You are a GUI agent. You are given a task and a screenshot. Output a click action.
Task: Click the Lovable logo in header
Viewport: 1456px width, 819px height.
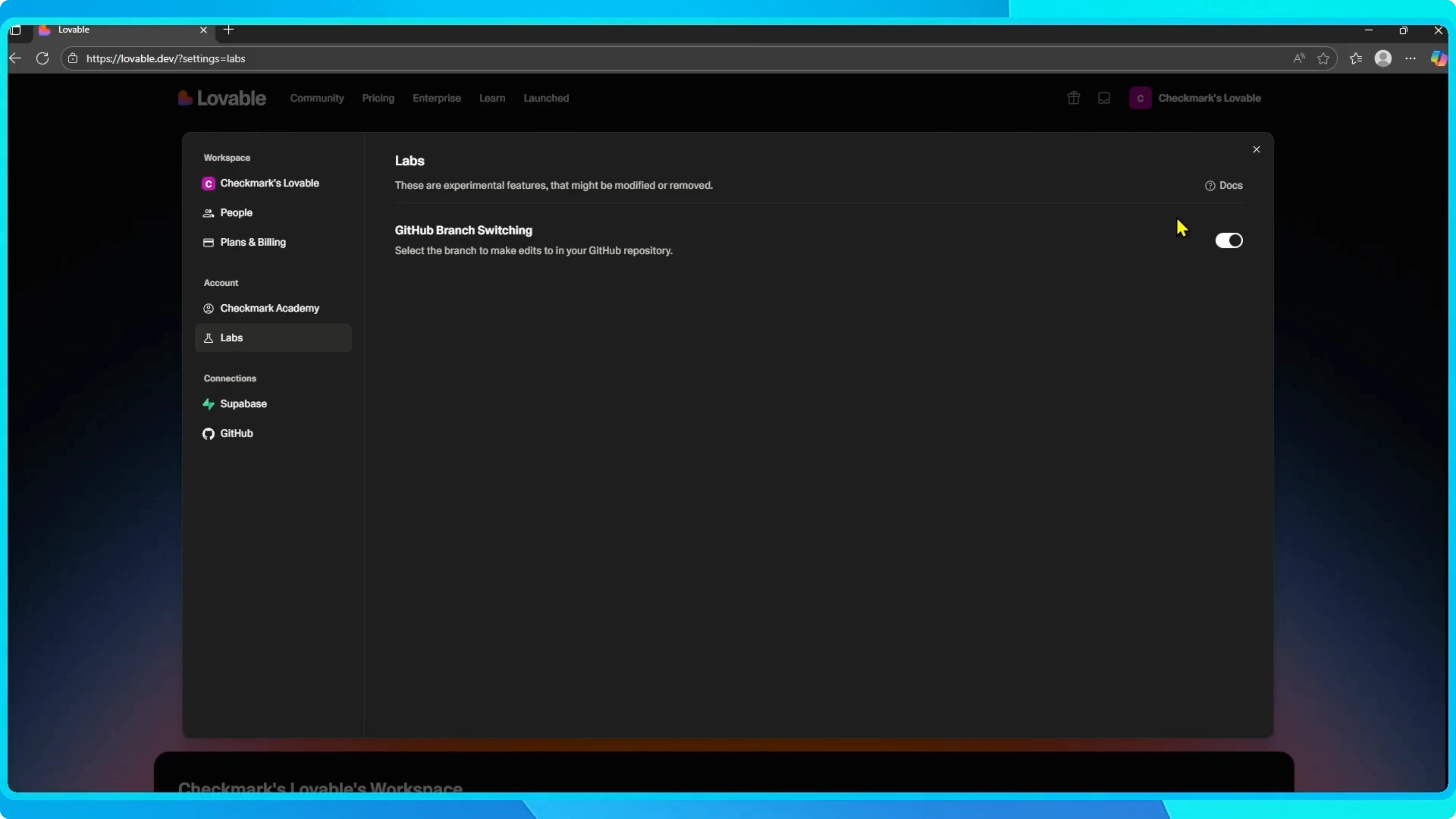point(222,98)
